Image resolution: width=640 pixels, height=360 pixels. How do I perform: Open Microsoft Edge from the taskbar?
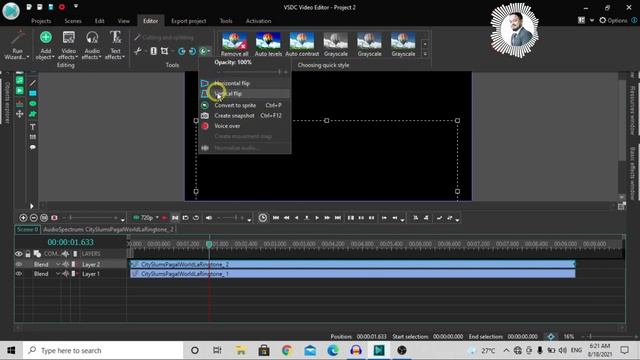point(333,350)
